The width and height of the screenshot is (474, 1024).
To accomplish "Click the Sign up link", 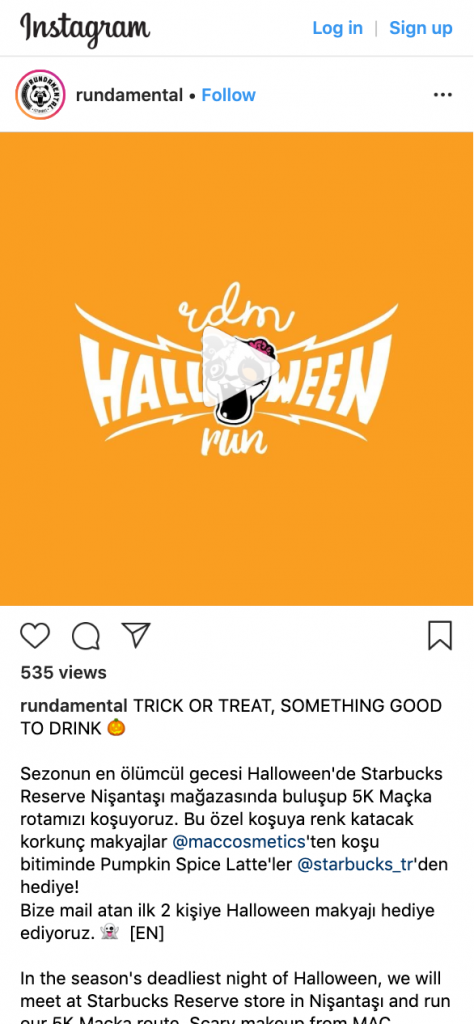I will [x=421, y=28].
